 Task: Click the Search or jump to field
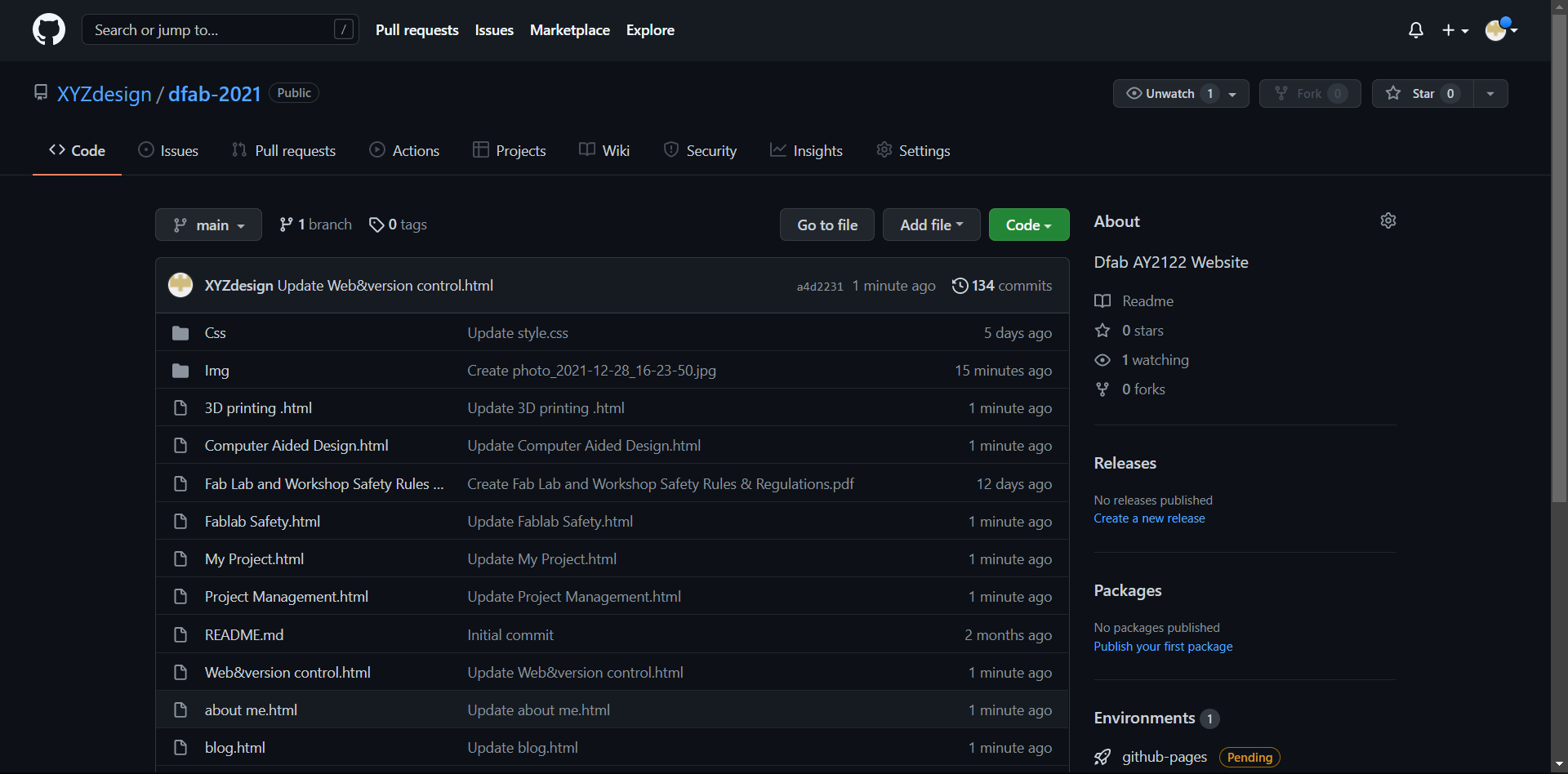pos(220,30)
